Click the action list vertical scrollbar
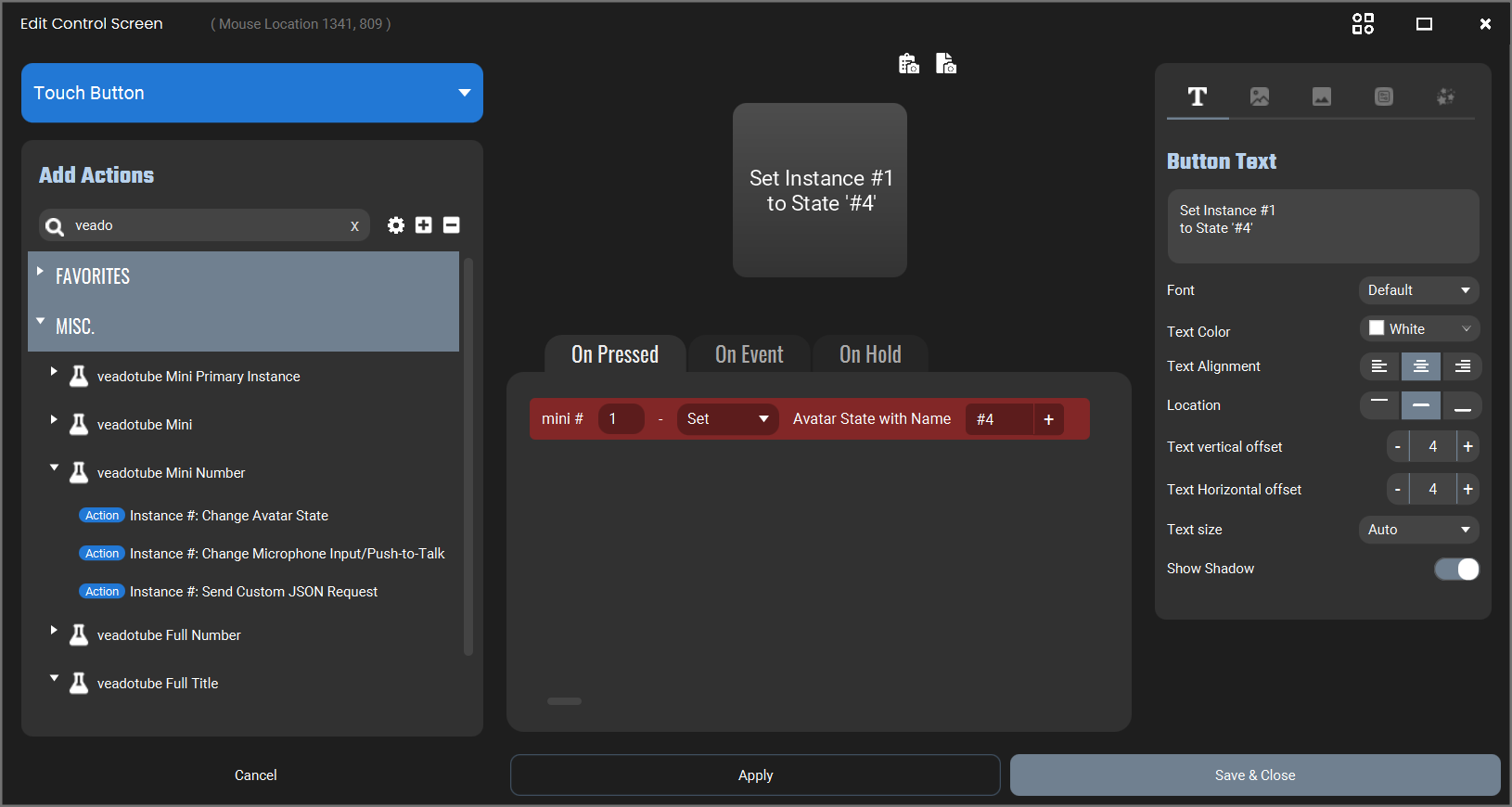 point(468,456)
